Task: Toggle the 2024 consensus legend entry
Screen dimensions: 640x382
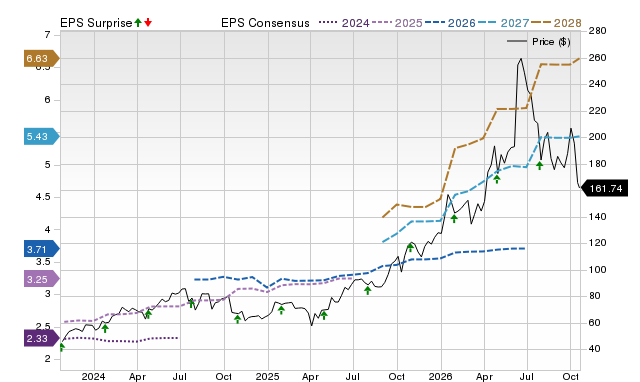Action: (x=344, y=23)
